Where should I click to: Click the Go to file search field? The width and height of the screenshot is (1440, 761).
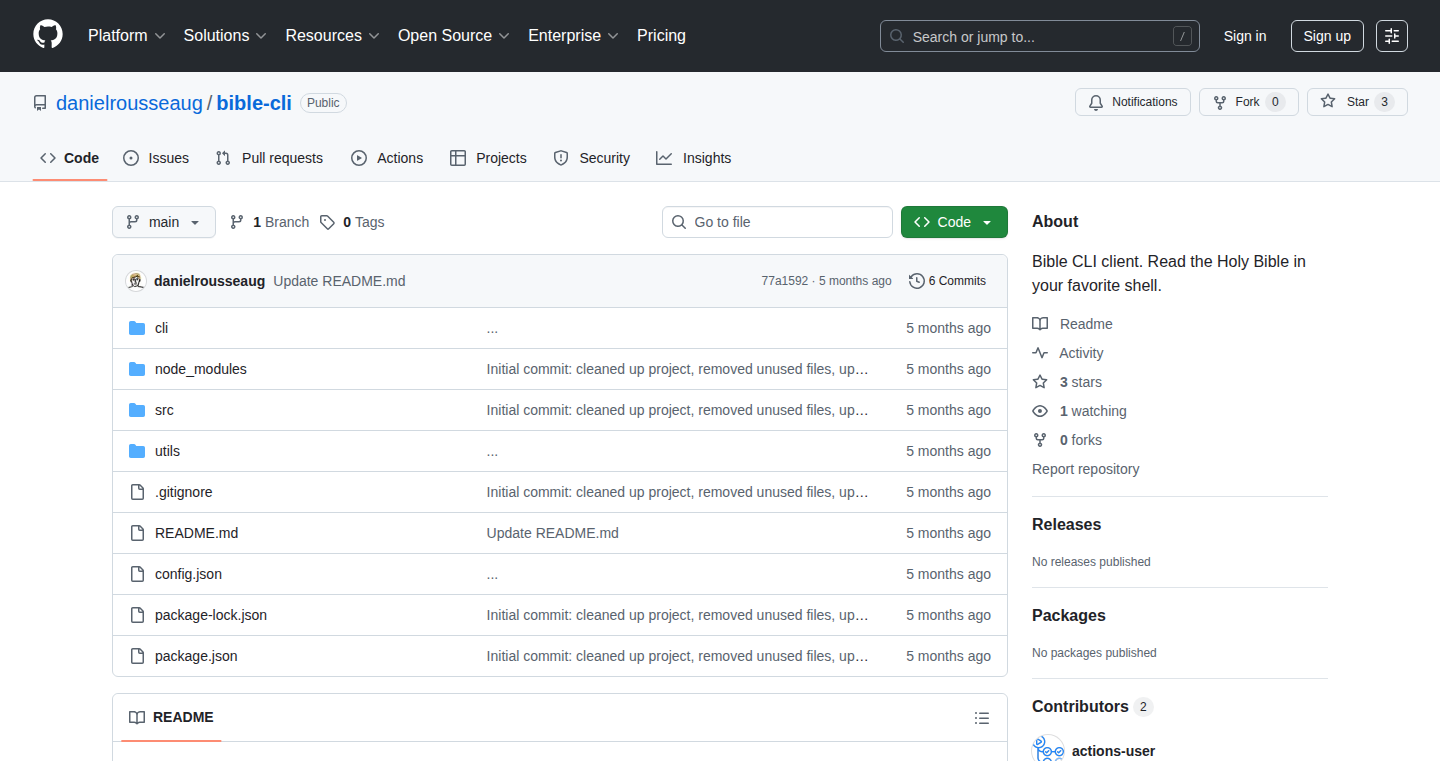point(777,222)
